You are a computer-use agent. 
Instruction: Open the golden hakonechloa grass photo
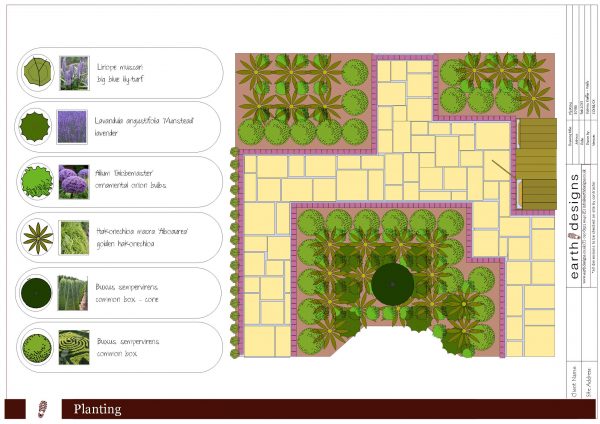pos(75,238)
